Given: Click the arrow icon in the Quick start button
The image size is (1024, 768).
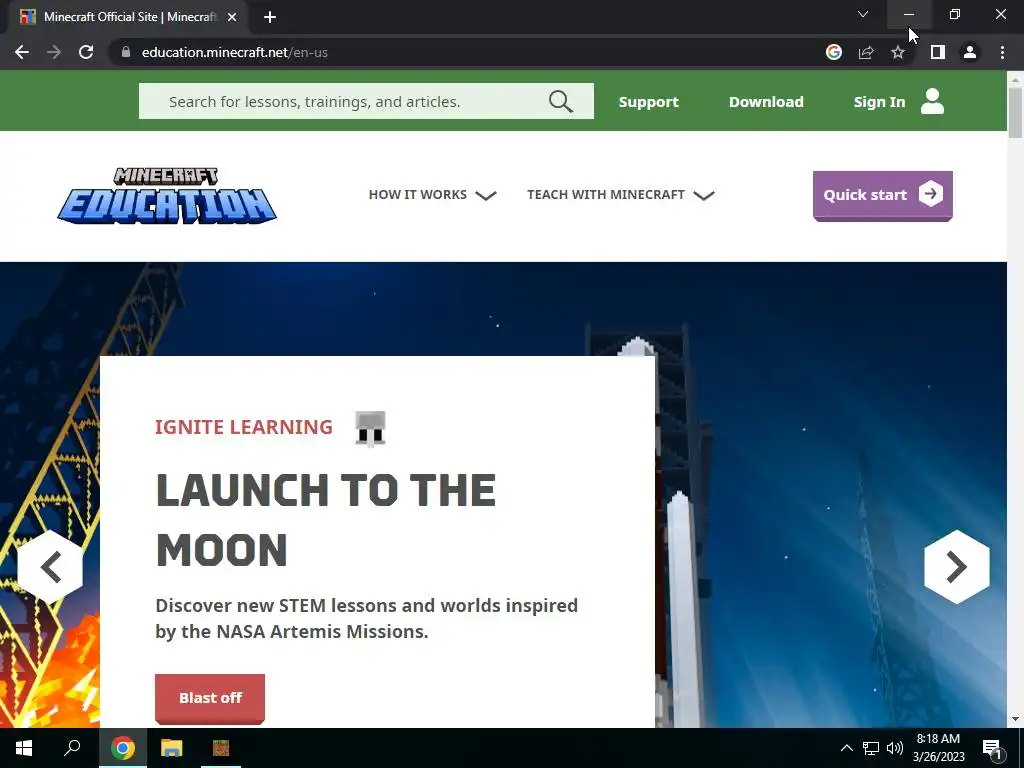Looking at the screenshot, I should (x=931, y=194).
